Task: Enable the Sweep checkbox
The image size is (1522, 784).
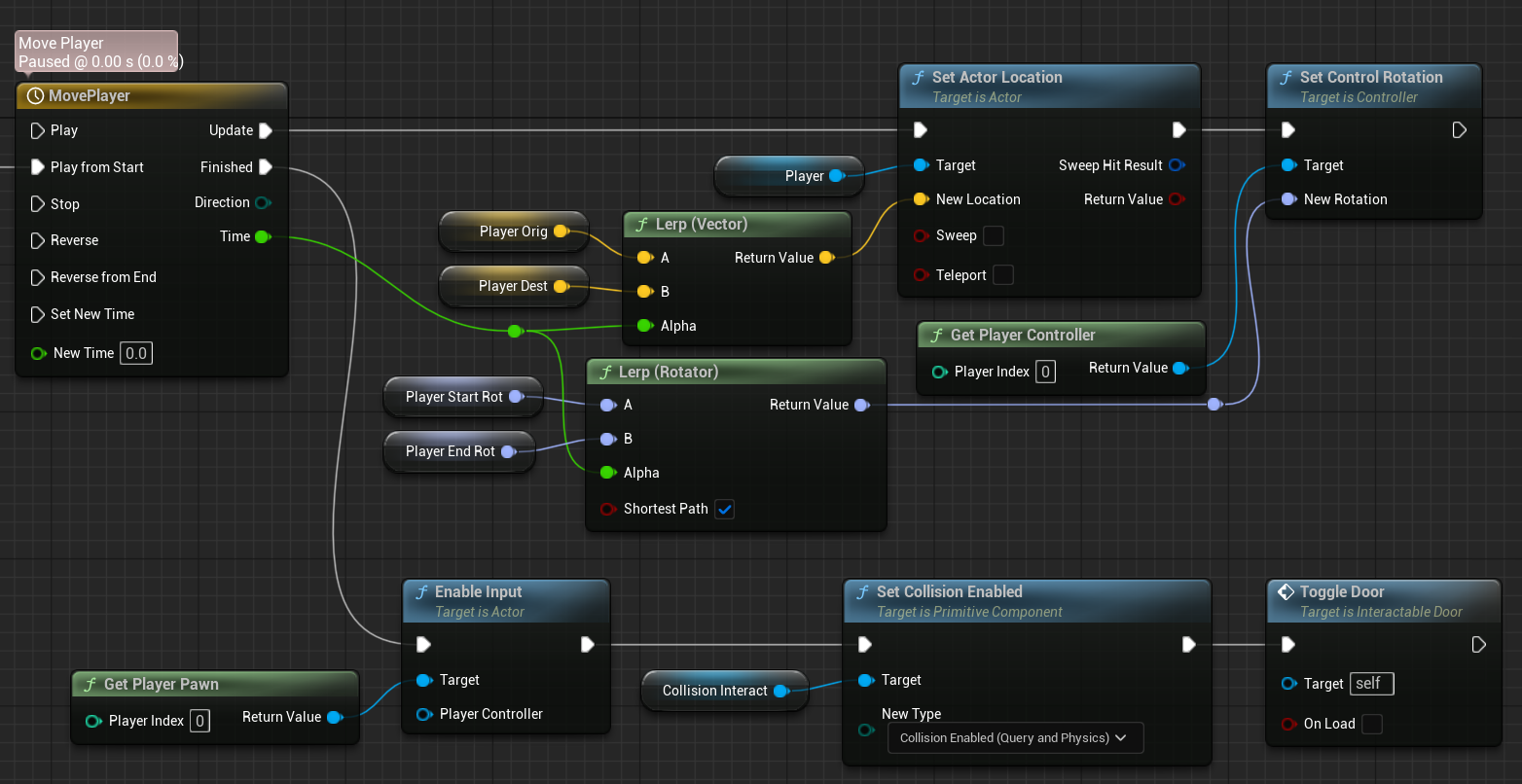Action: pos(994,235)
